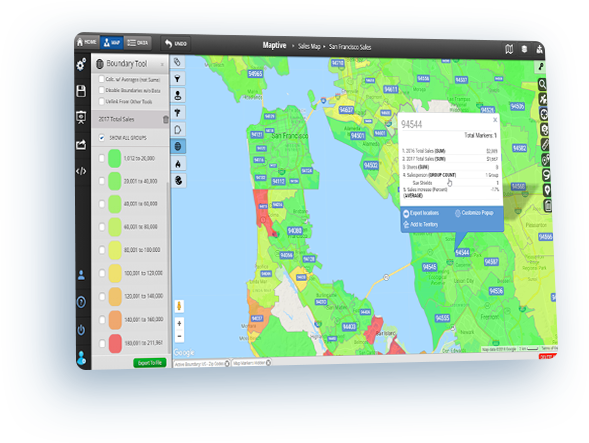
Task: Switch to the Data tab
Action: (x=138, y=43)
